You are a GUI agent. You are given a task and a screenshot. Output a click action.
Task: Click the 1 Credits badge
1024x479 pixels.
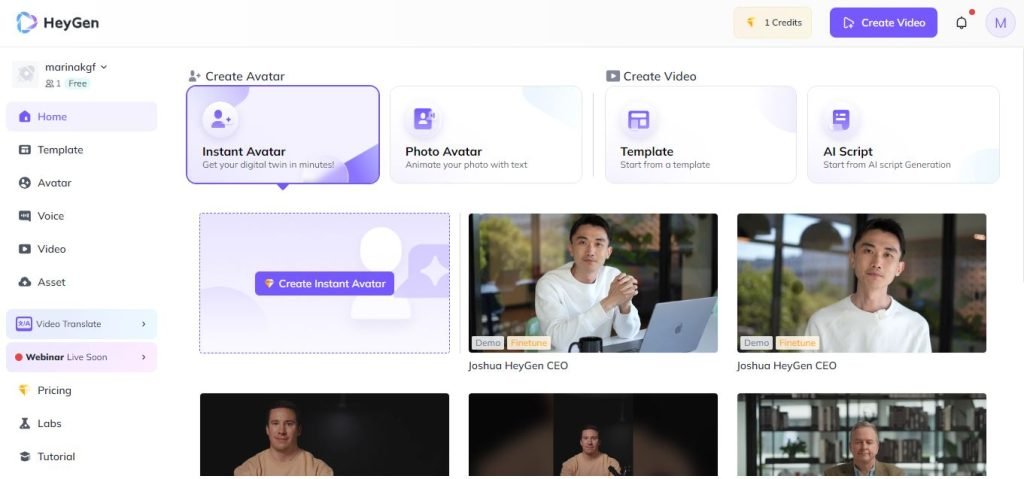[773, 23]
